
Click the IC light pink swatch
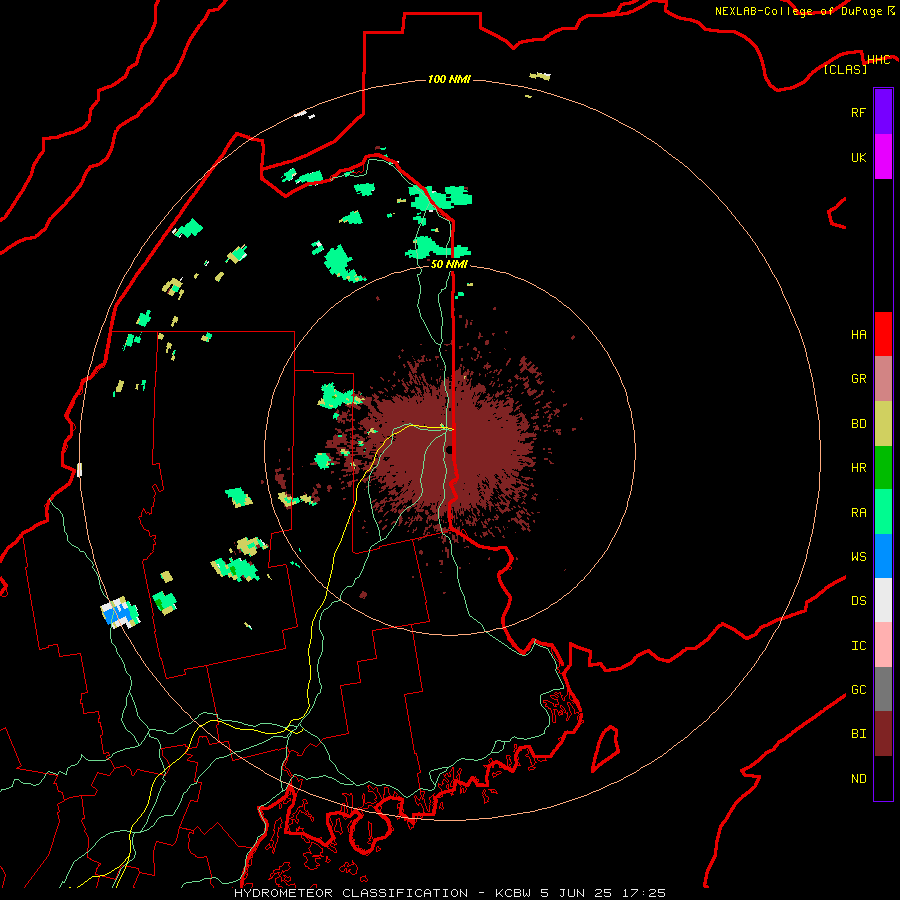(x=883, y=645)
